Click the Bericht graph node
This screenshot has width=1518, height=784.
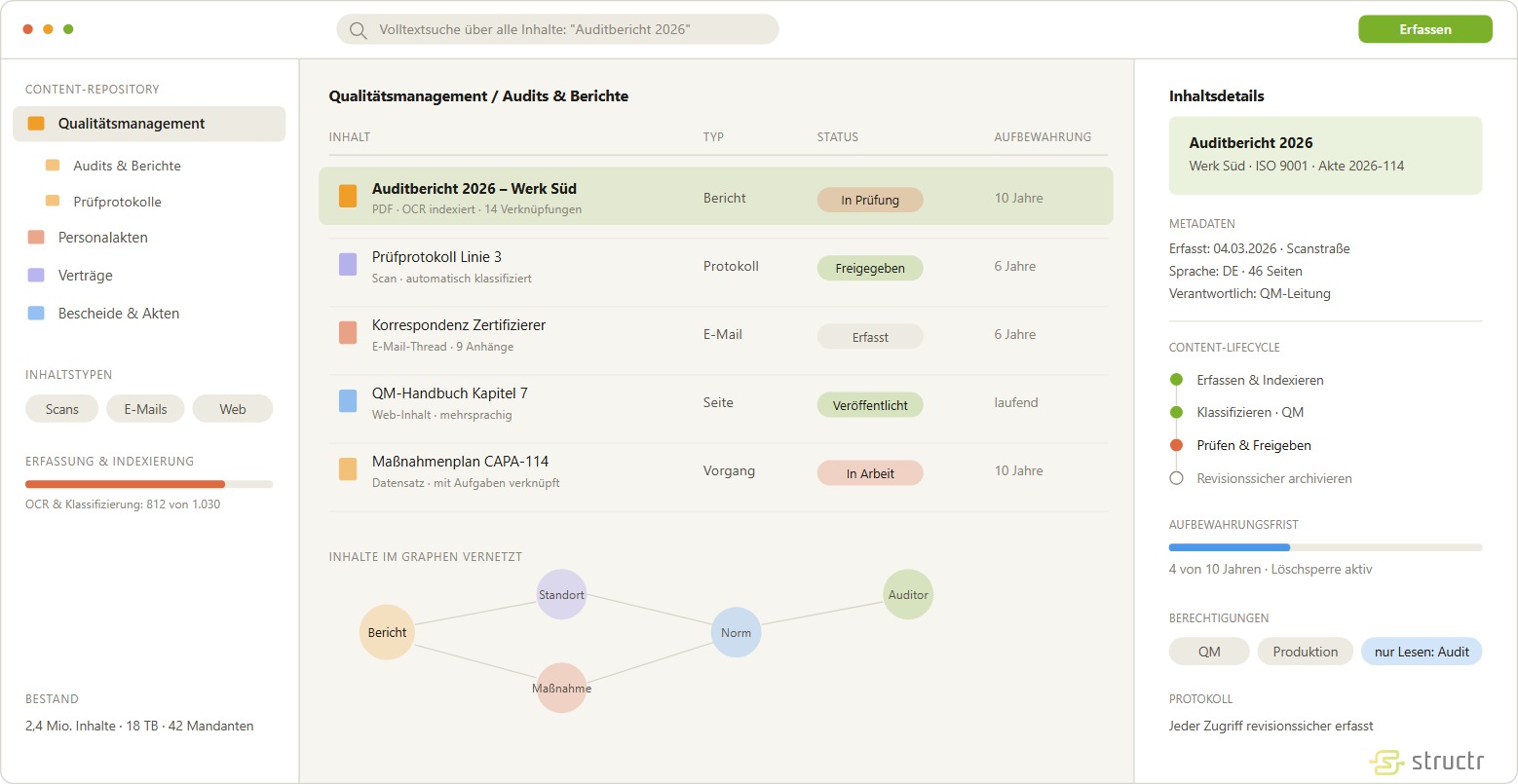point(387,632)
